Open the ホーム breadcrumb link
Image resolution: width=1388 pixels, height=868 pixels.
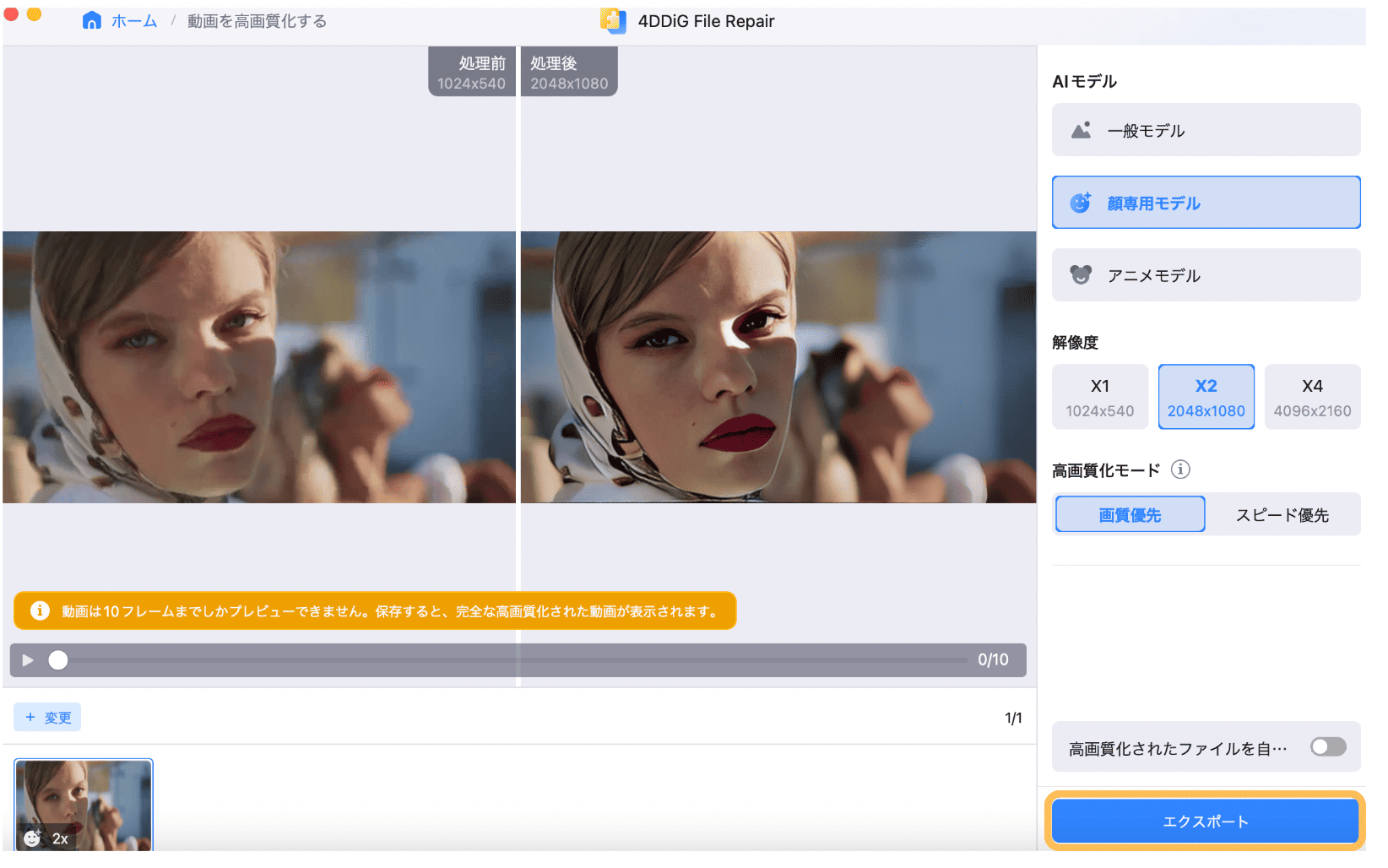(134, 21)
